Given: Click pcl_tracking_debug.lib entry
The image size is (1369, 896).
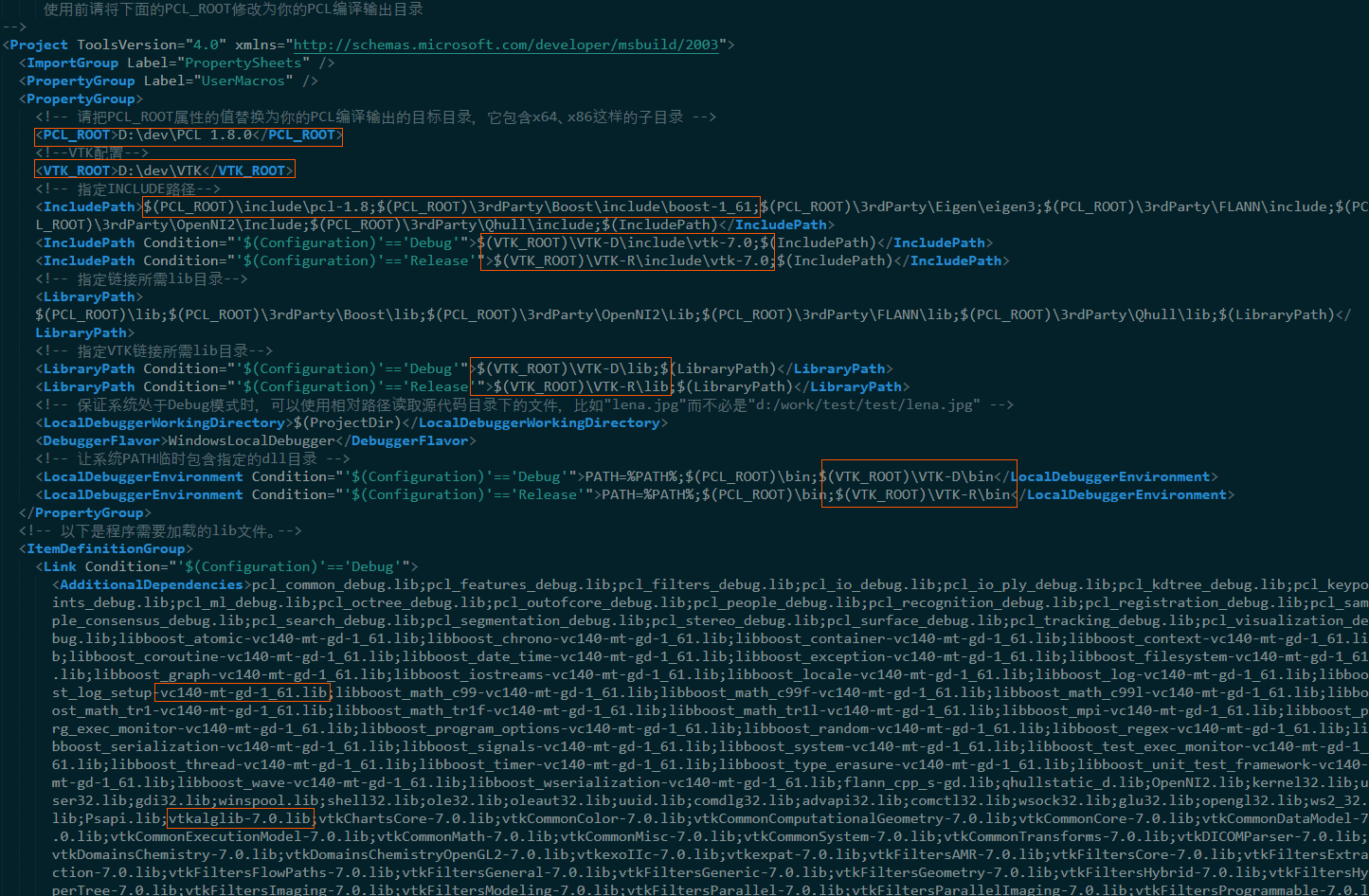Looking at the screenshot, I should [1101, 620].
